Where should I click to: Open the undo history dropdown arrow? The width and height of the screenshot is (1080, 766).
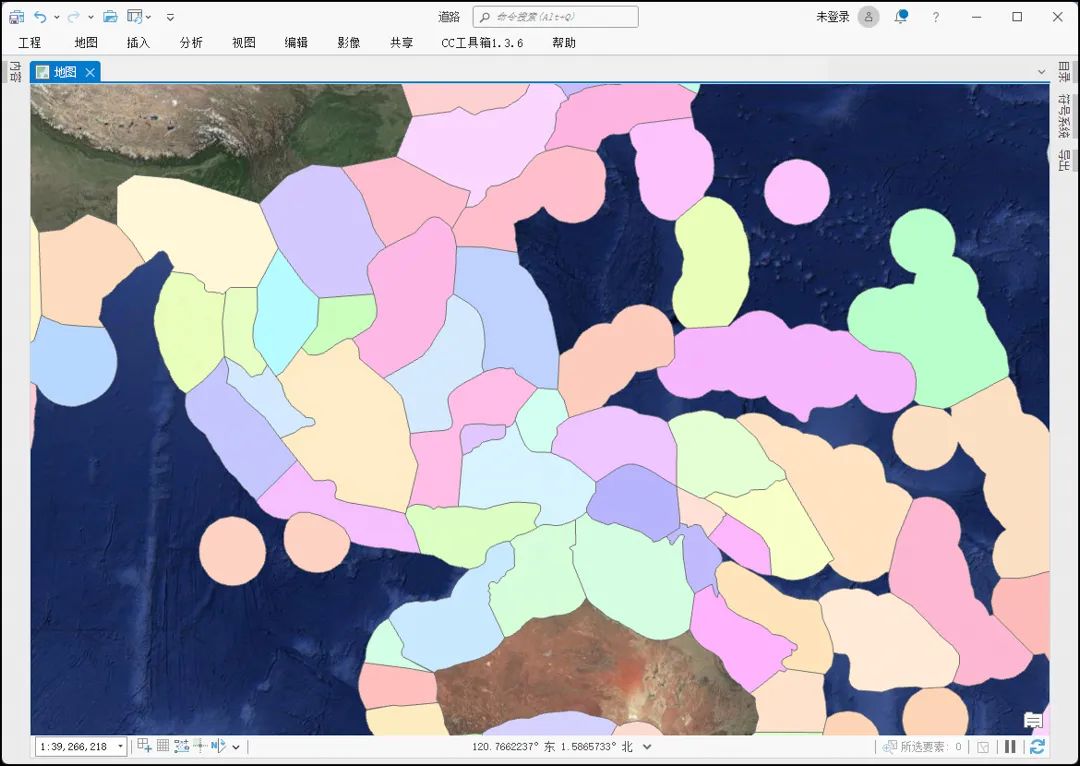pos(56,17)
